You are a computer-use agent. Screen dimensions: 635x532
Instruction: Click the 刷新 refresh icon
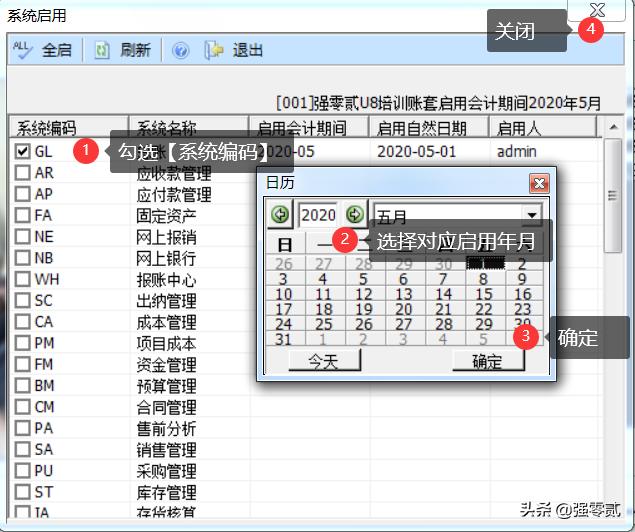click(102, 51)
